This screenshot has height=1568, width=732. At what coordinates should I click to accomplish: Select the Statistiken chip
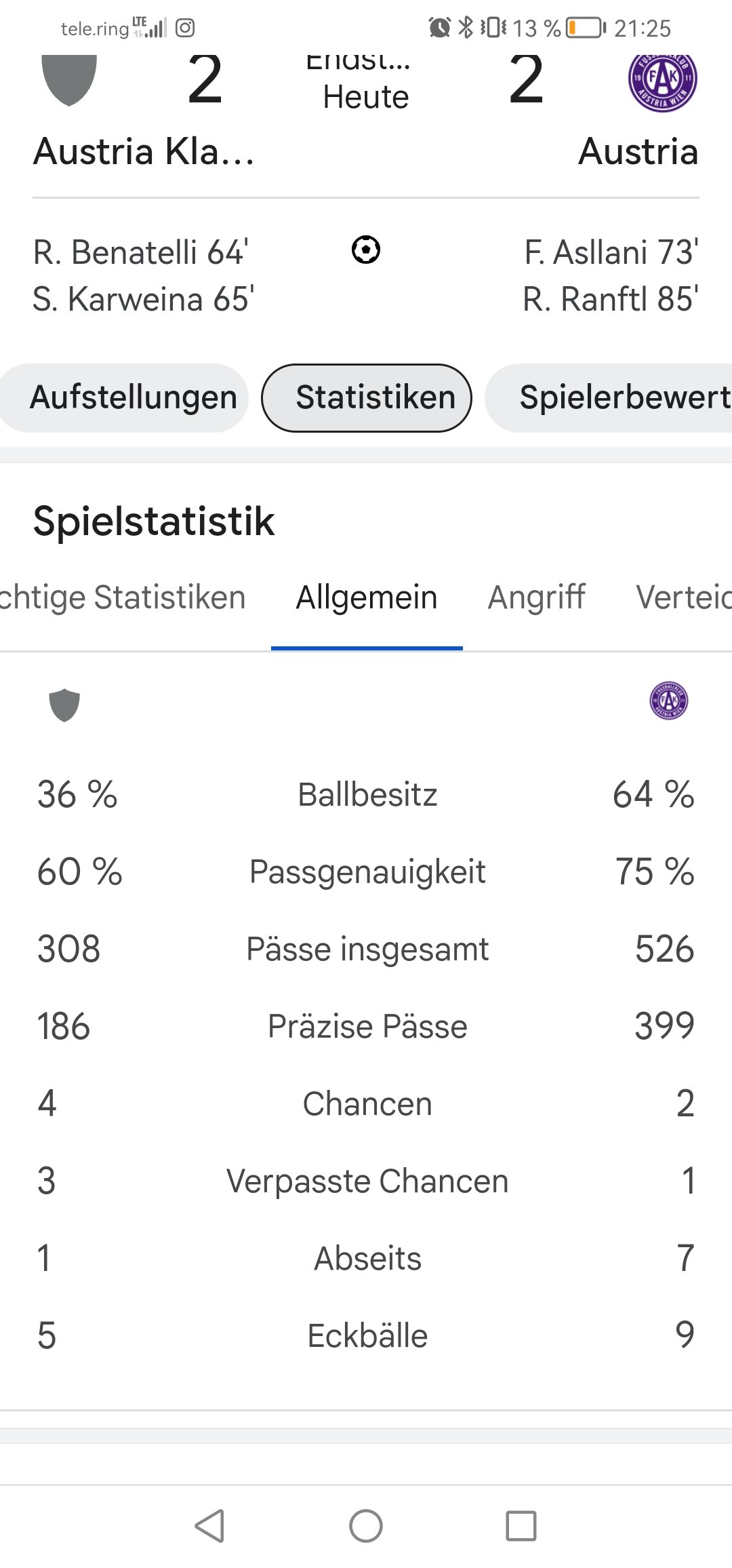pyautogui.click(x=367, y=398)
